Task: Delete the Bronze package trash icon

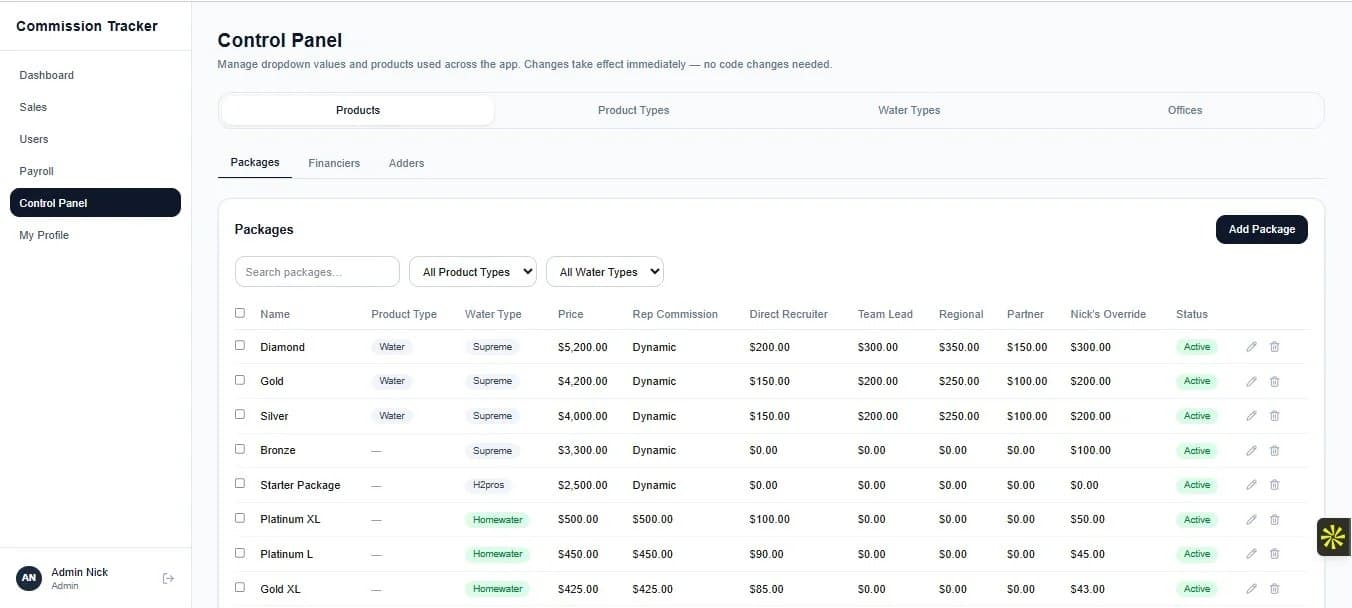Action: [1274, 450]
